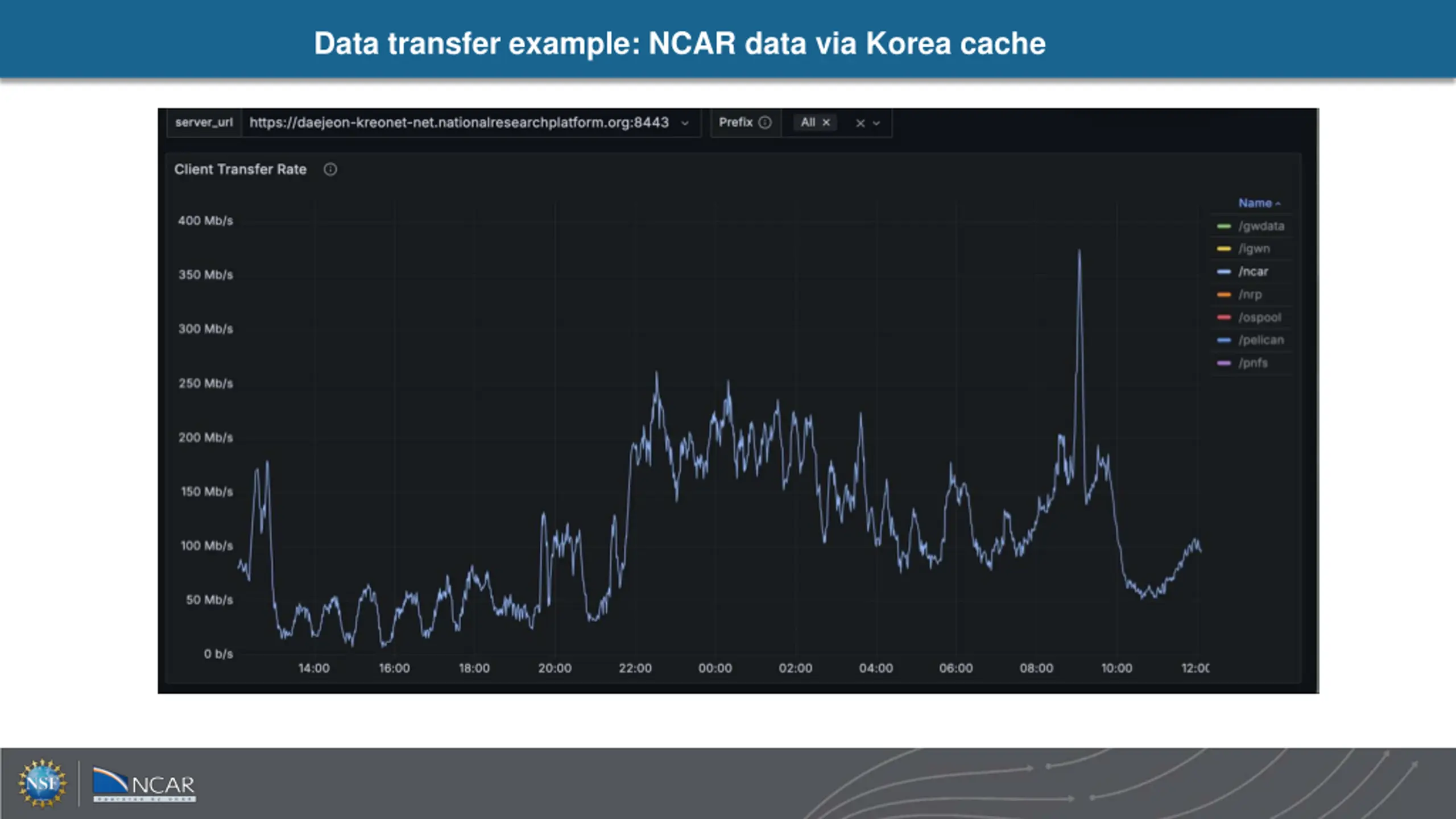Click the 100 Mb/s axis label

point(207,546)
